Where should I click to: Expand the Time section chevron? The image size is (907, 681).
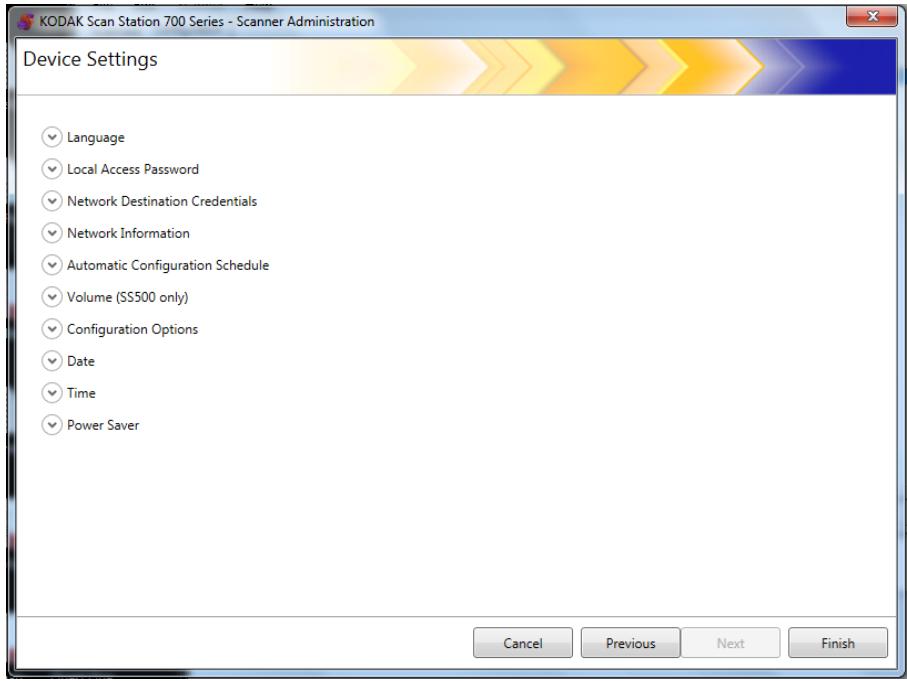pyautogui.click(x=51, y=393)
